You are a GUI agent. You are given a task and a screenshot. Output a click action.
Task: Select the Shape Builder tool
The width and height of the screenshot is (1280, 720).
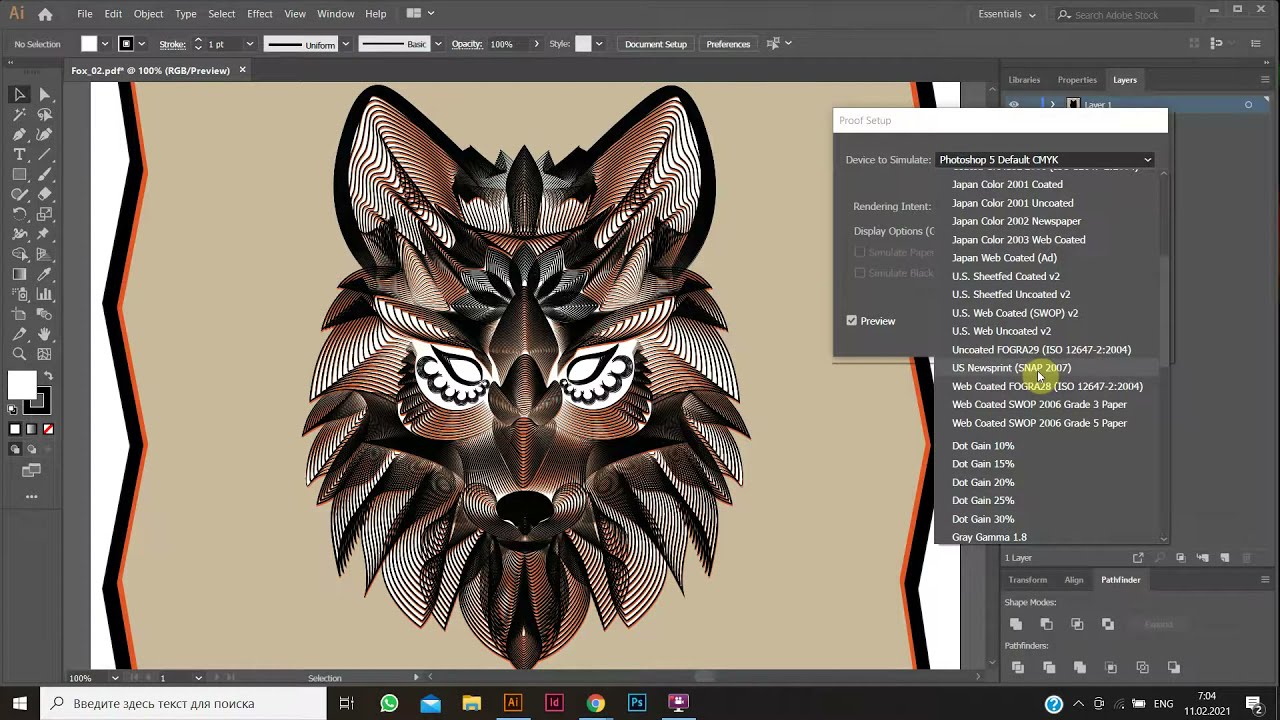point(19,255)
